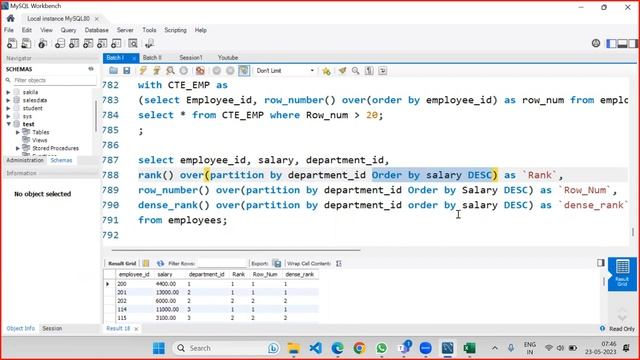The height and width of the screenshot is (360, 640).
Task: Open settings gear icon at top right
Action: pos(596,43)
